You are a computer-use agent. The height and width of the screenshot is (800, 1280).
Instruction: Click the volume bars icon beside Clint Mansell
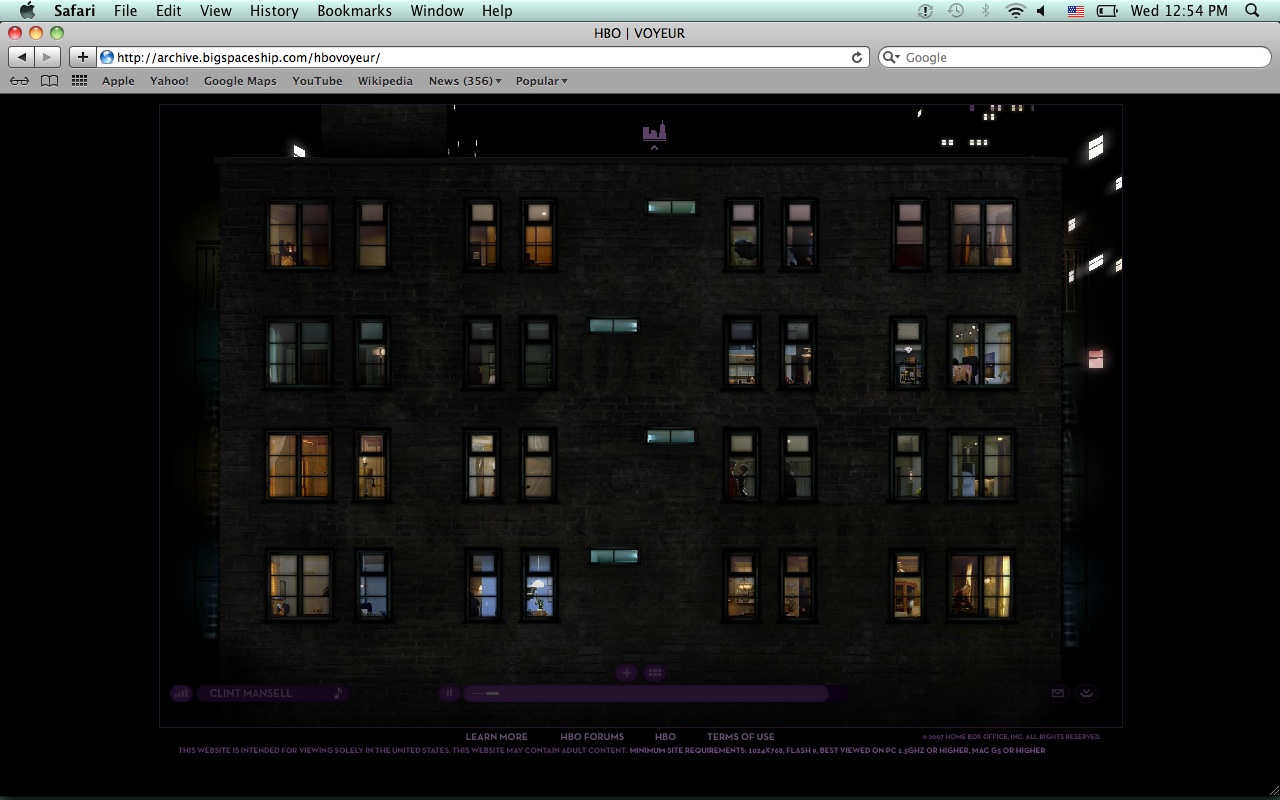point(181,693)
